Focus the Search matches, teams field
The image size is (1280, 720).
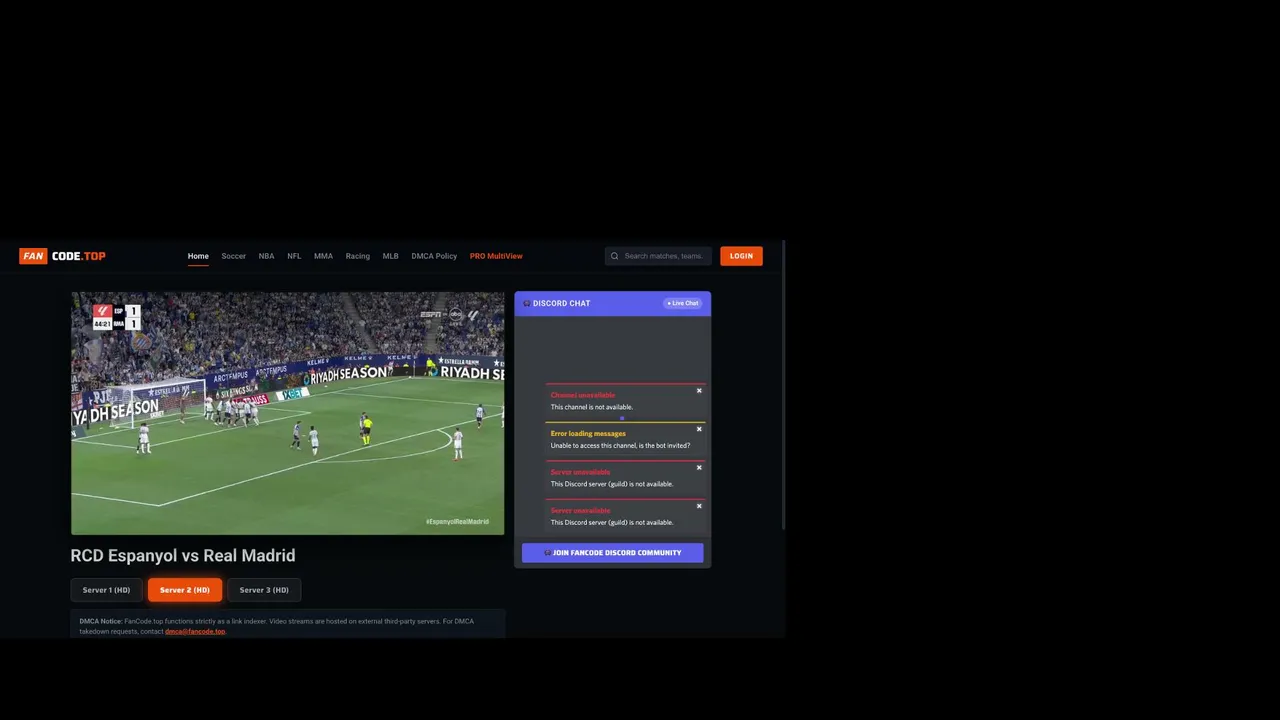[659, 256]
